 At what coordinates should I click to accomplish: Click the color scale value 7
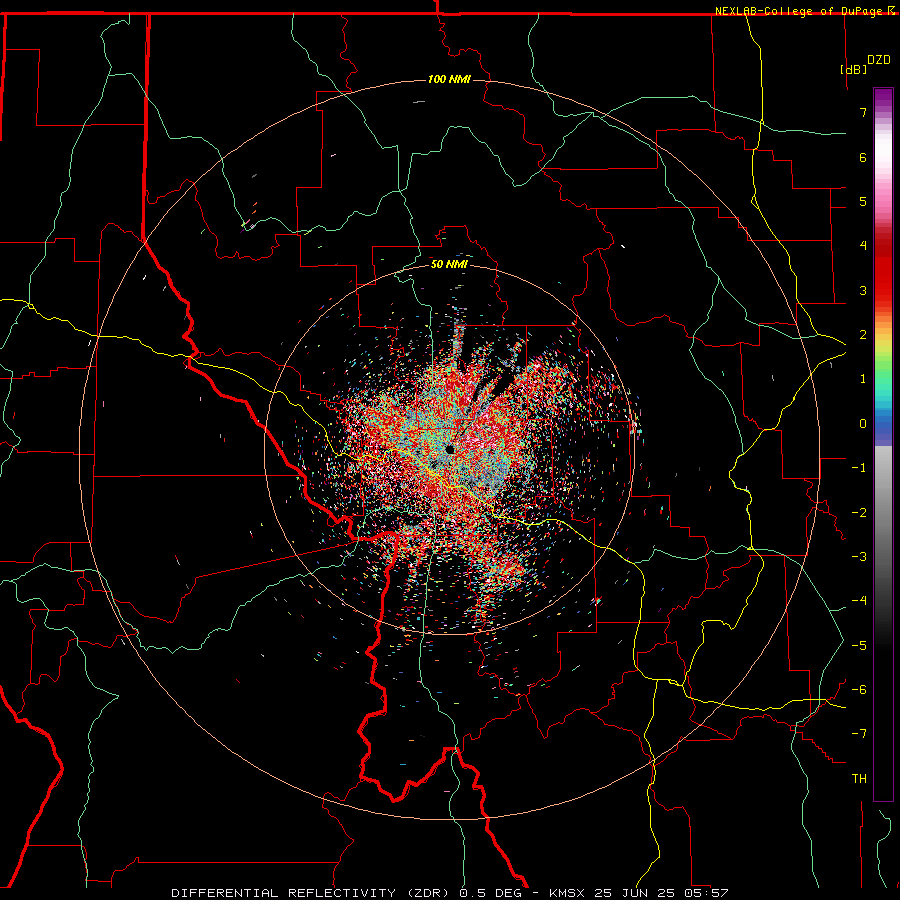click(x=863, y=112)
